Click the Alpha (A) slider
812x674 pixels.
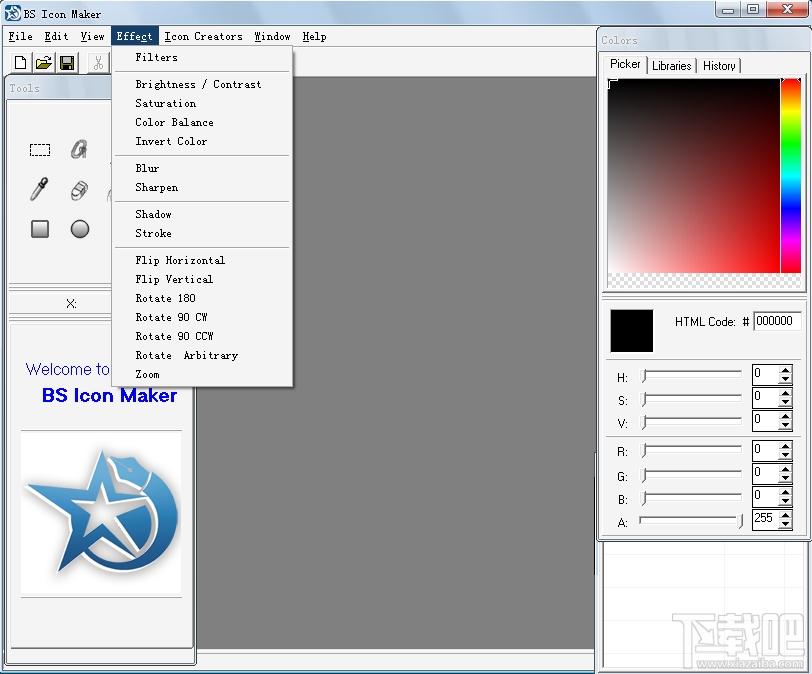coord(690,519)
